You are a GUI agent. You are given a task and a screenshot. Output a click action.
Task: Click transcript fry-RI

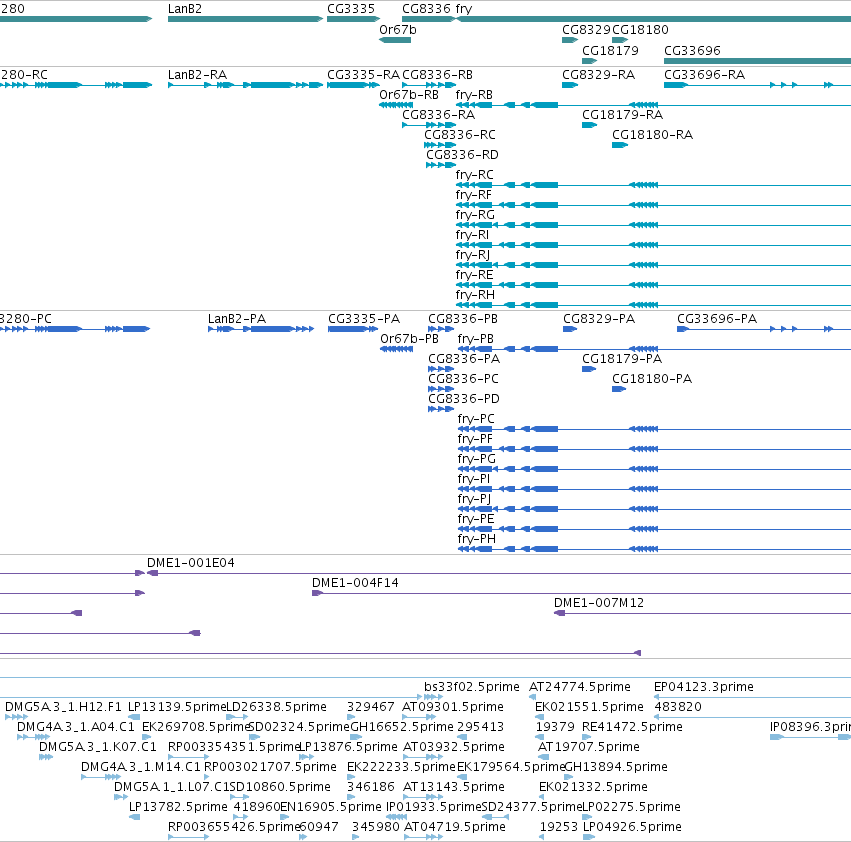(x=653, y=245)
